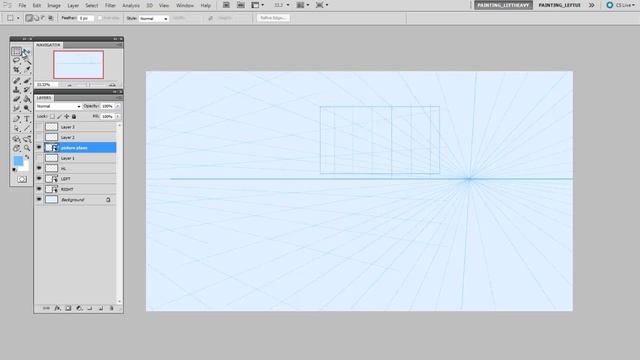Open the Image menu

[x=54, y=6]
